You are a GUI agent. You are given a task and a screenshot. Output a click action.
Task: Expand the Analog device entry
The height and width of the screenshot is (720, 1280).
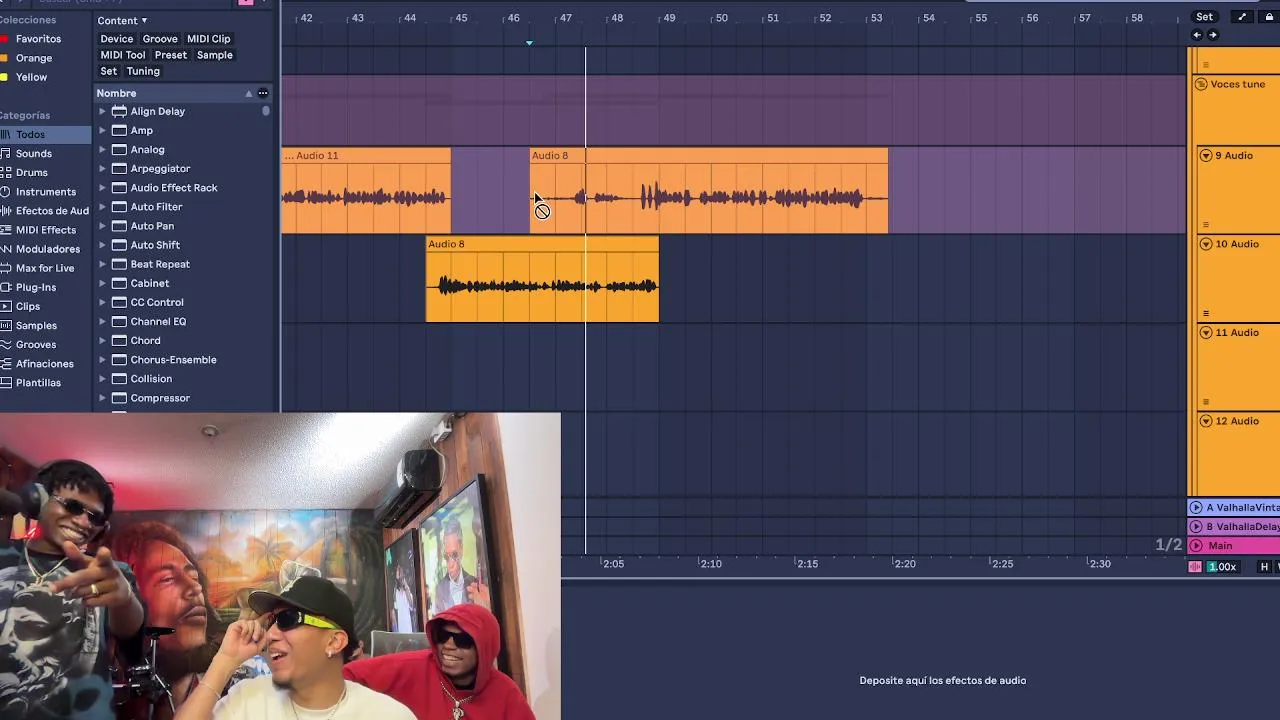(x=102, y=150)
